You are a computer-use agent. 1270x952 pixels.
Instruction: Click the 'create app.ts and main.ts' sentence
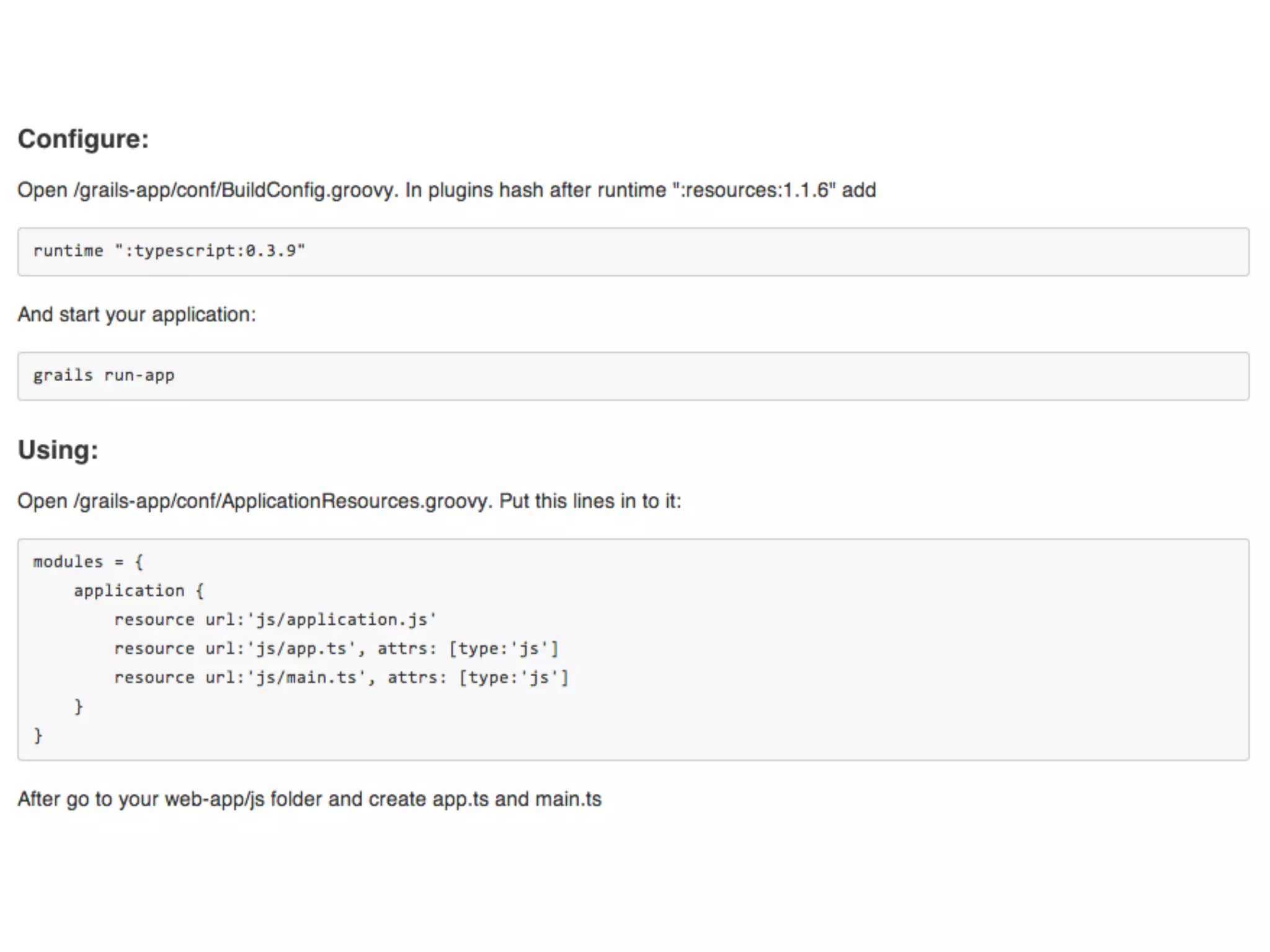pos(485,799)
